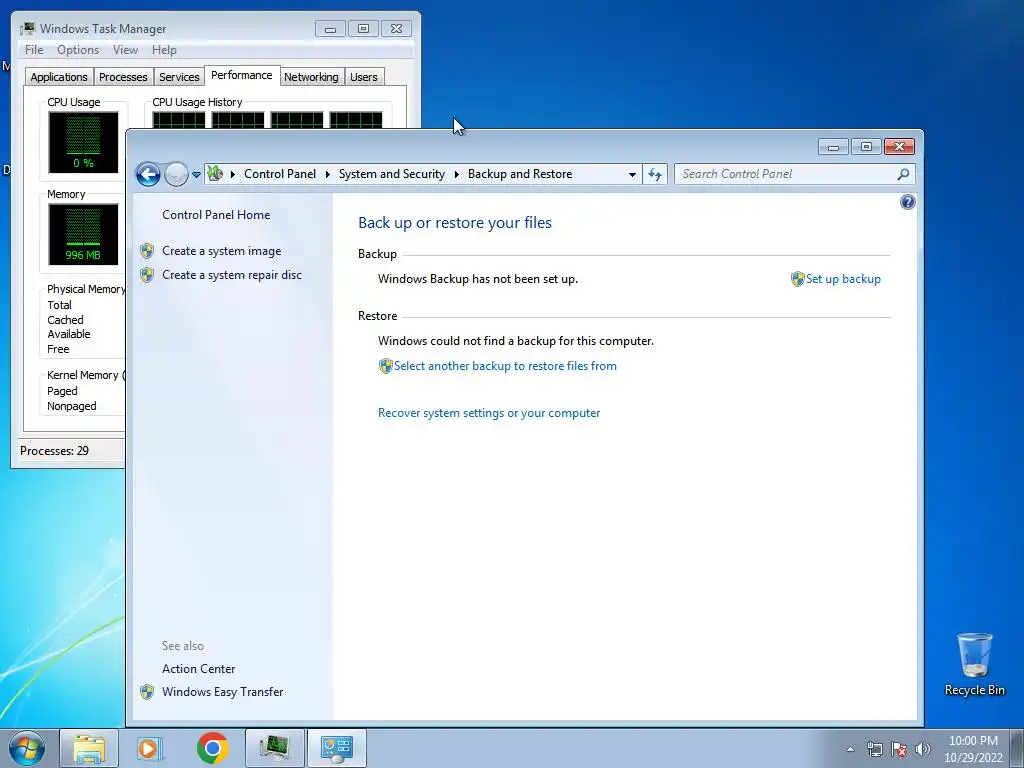Open Help via the blue question mark icon
The image size is (1024, 768).
908,202
